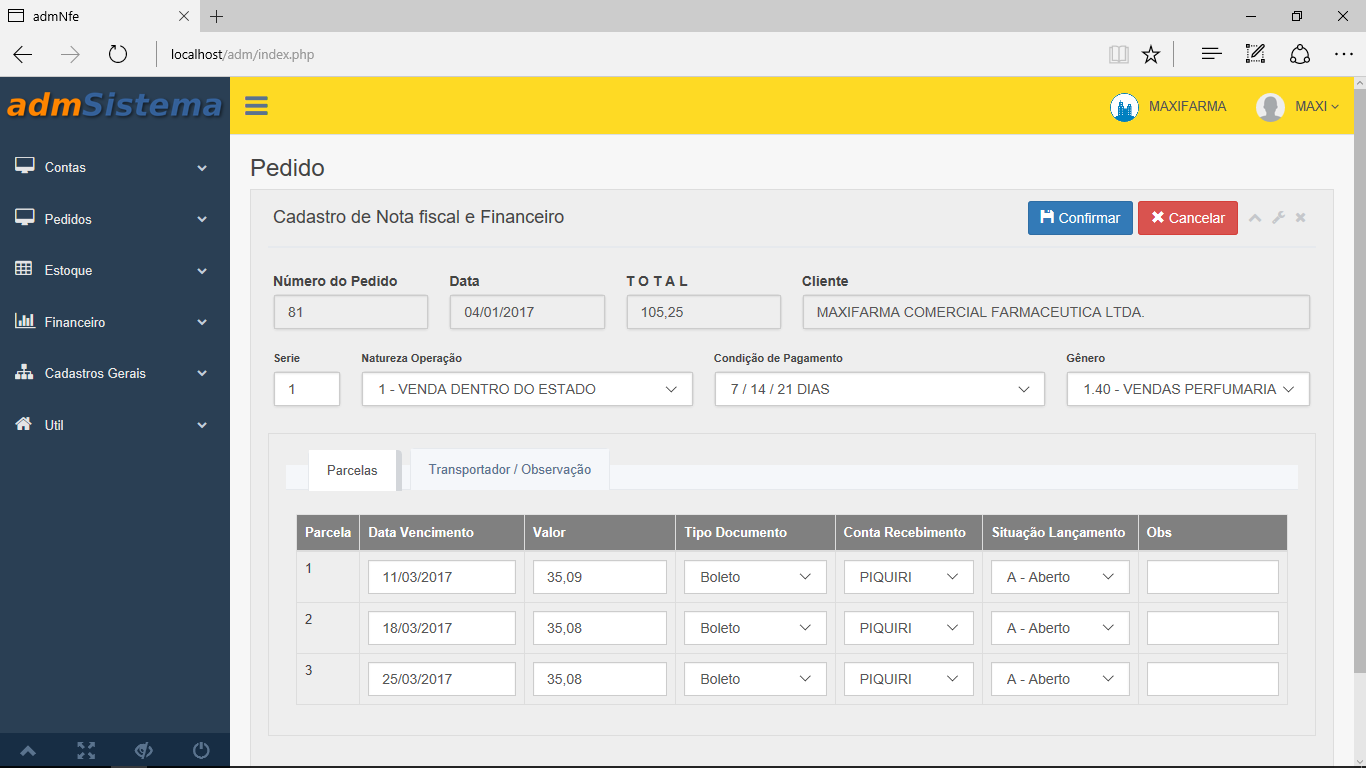Collapse panel with the up chevron icon
The image size is (1366, 768).
[x=1255, y=218]
